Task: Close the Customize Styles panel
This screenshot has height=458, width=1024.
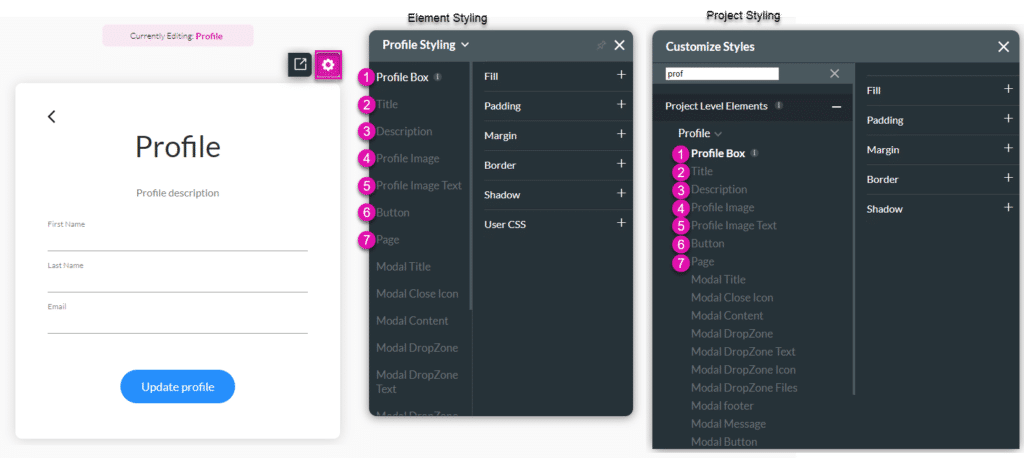Action: pos(1003,47)
